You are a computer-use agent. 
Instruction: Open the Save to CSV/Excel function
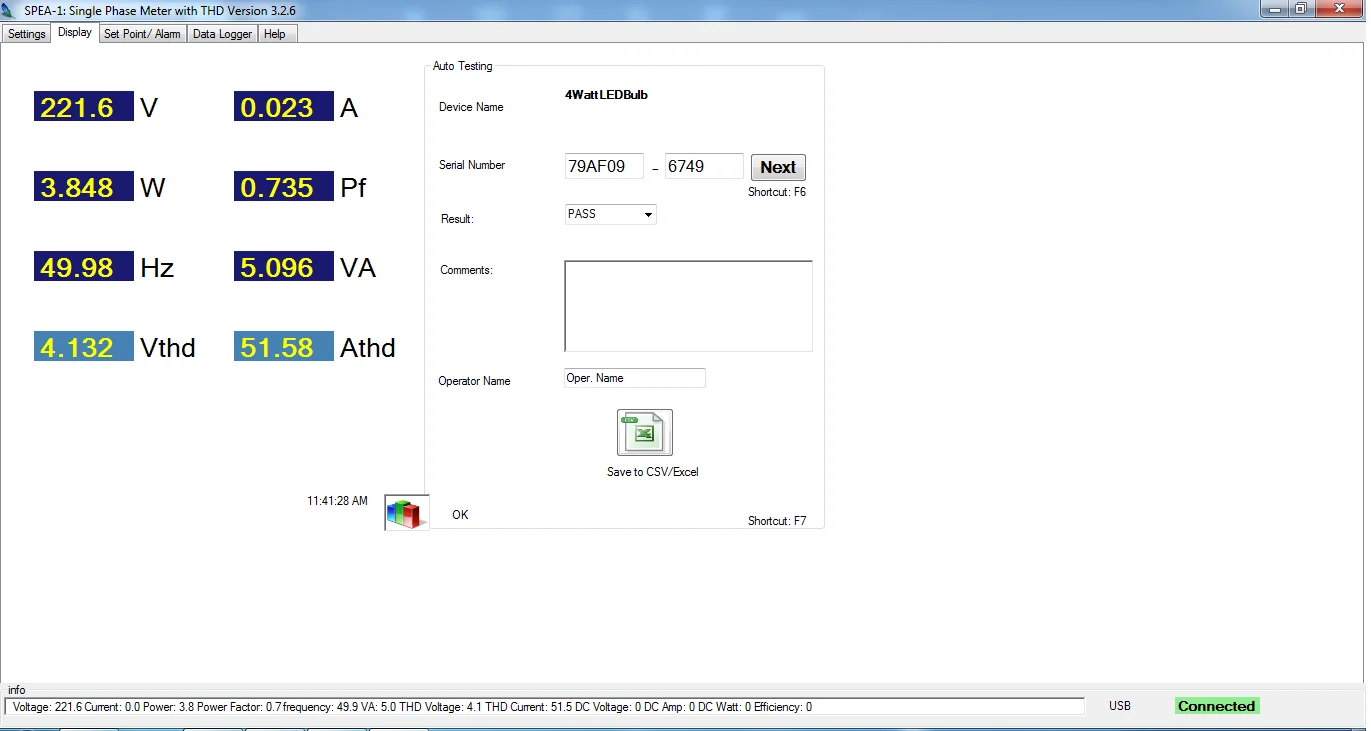tap(644, 432)
